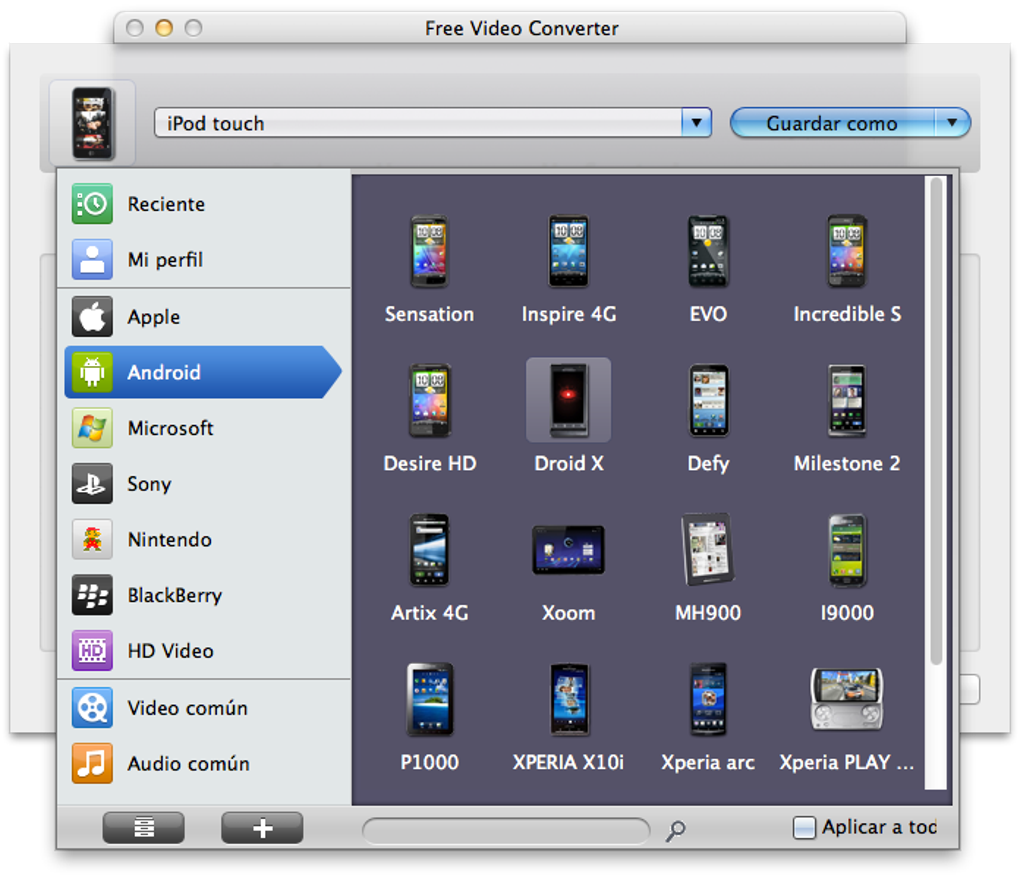Viewport: 1020px width, 879px height.
Task: Click the iPod touch device thumbnail
Action: [92, 123]
